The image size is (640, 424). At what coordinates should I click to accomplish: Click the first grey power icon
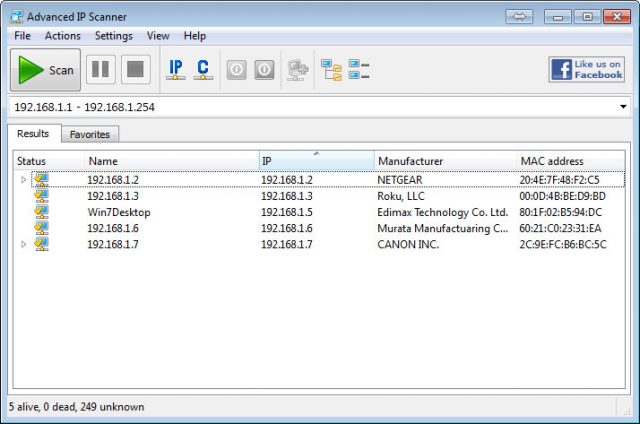237,70
